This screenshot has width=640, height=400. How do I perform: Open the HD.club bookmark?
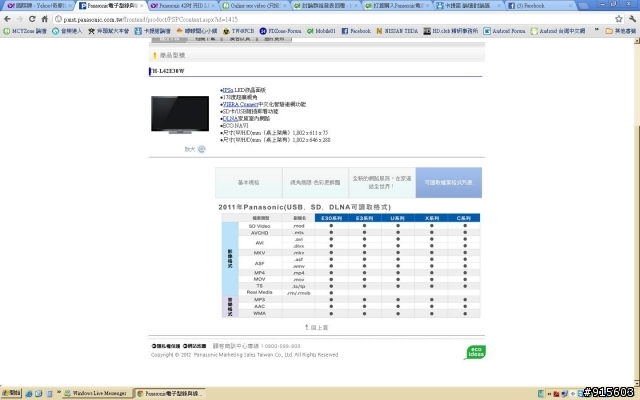pyautogui.click(x=451, y=31)
